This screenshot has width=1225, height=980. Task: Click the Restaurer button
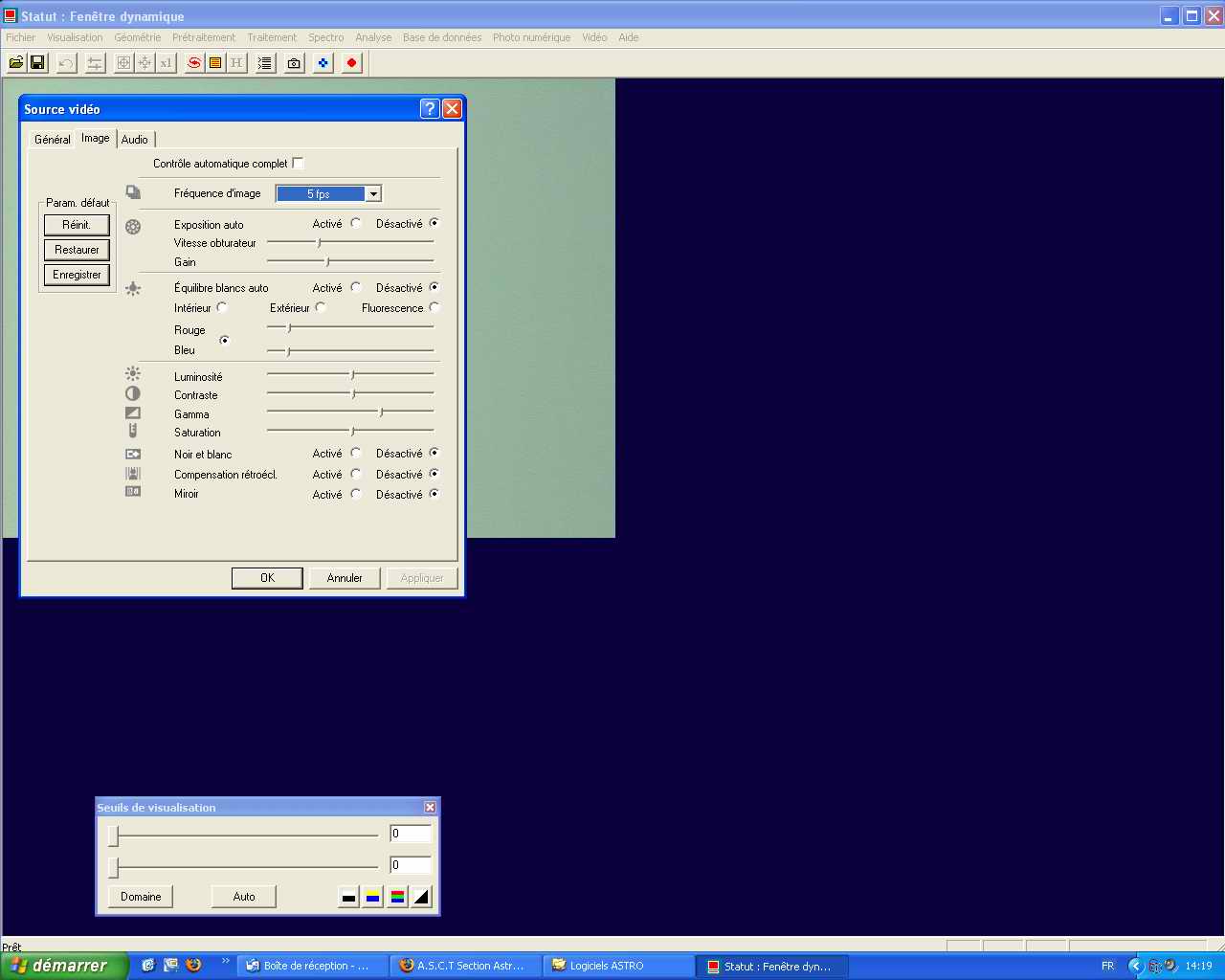(77, 250)
